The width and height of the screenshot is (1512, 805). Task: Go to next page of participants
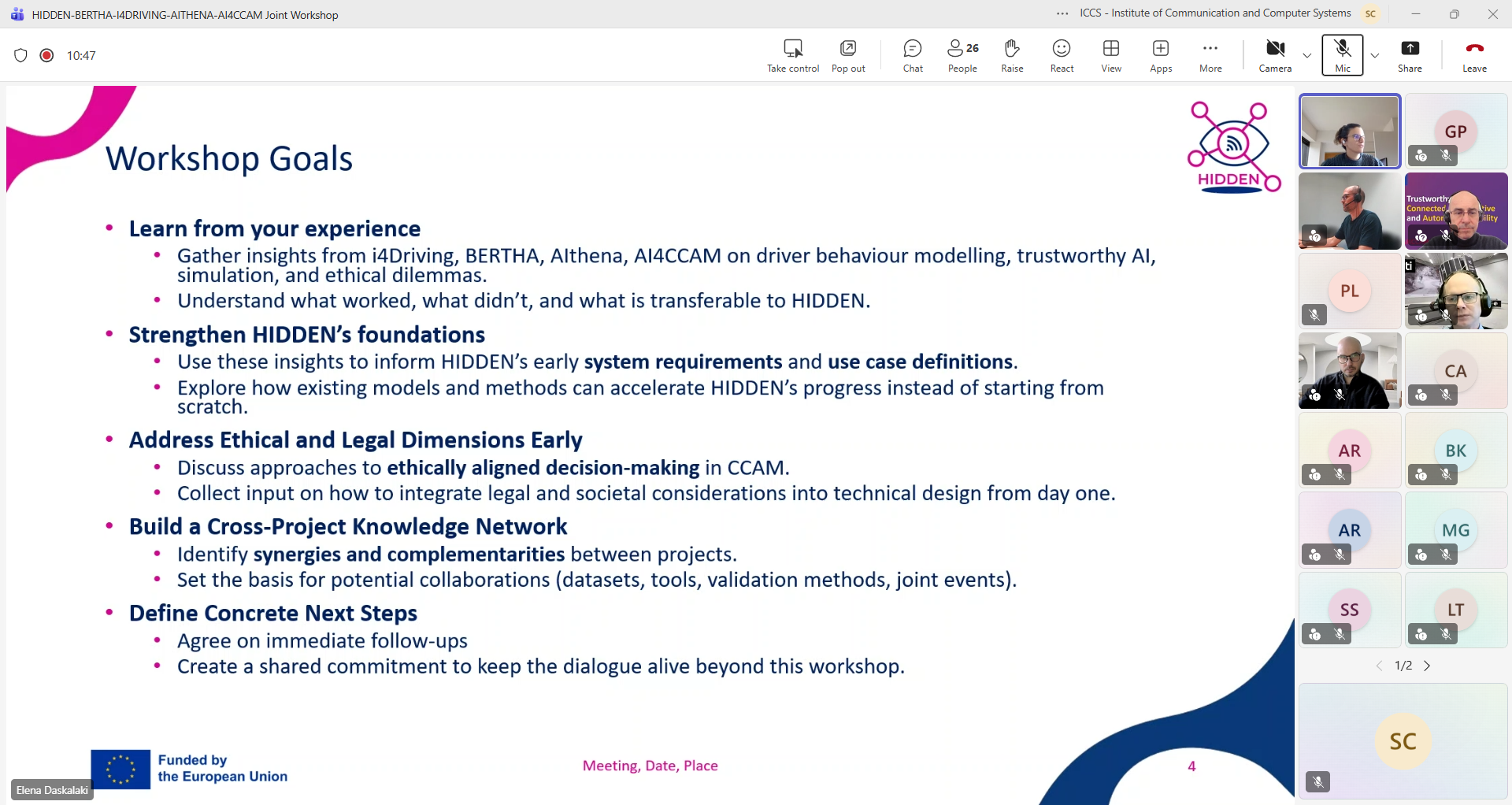pyautogui.click(x=1427, y=666)
